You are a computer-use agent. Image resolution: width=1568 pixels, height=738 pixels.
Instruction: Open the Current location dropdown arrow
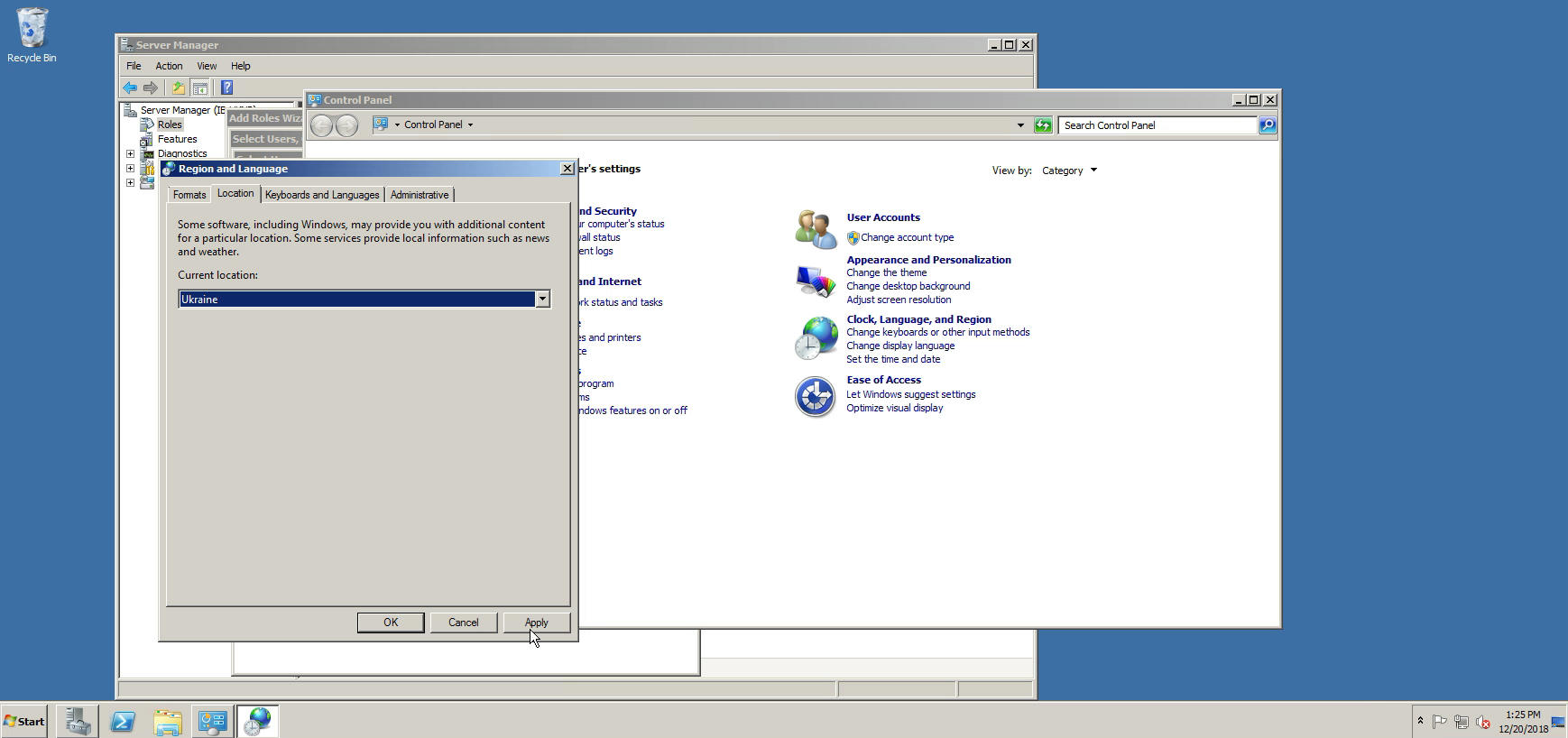pyautogui.click(x=542, y=300)
